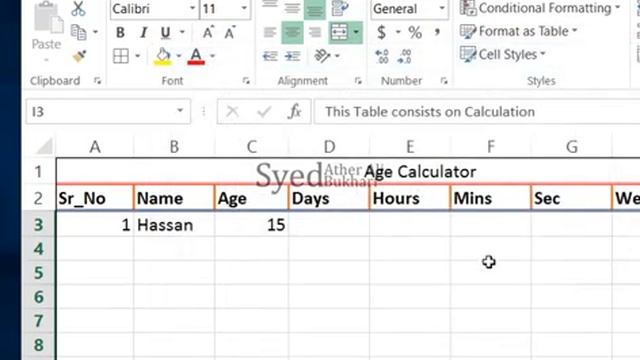The height and width of the screenshot is (360, 640).
Task: Toggle highlighted Center alignment button
Action: pos(292,32)
